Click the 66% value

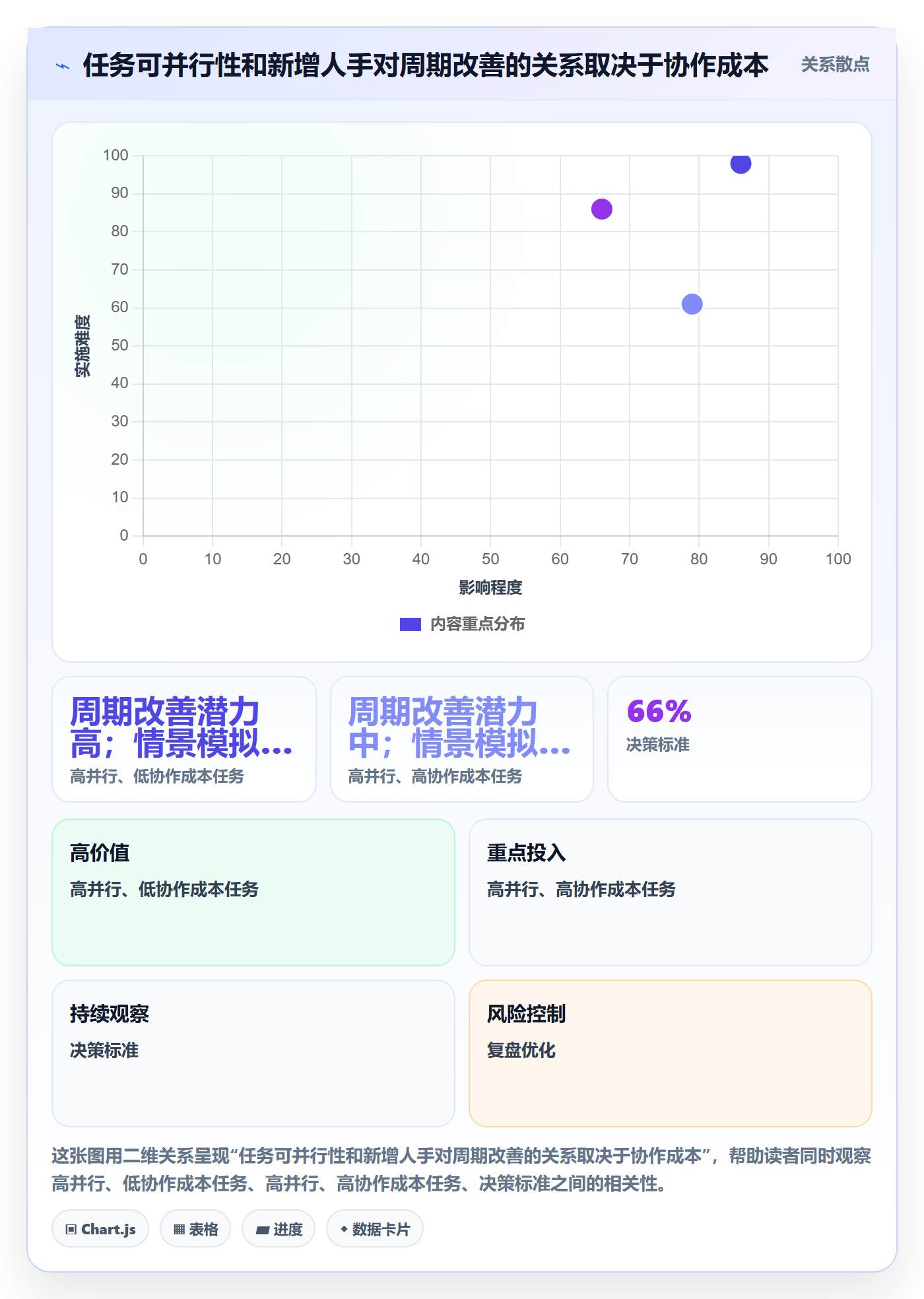pyautogui.click(x=659, y=712)
